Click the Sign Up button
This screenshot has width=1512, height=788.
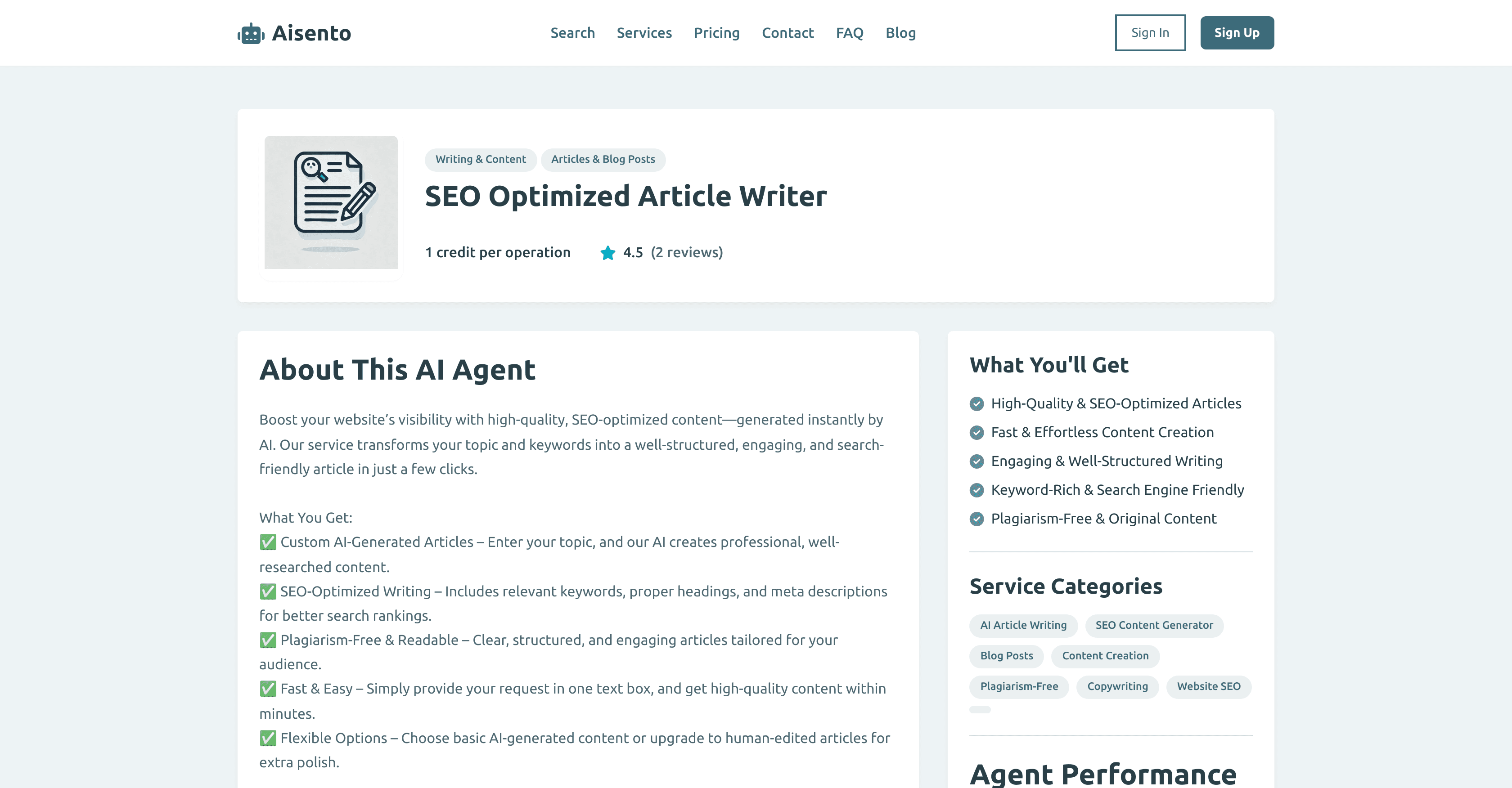click(x=1237, y=32)
